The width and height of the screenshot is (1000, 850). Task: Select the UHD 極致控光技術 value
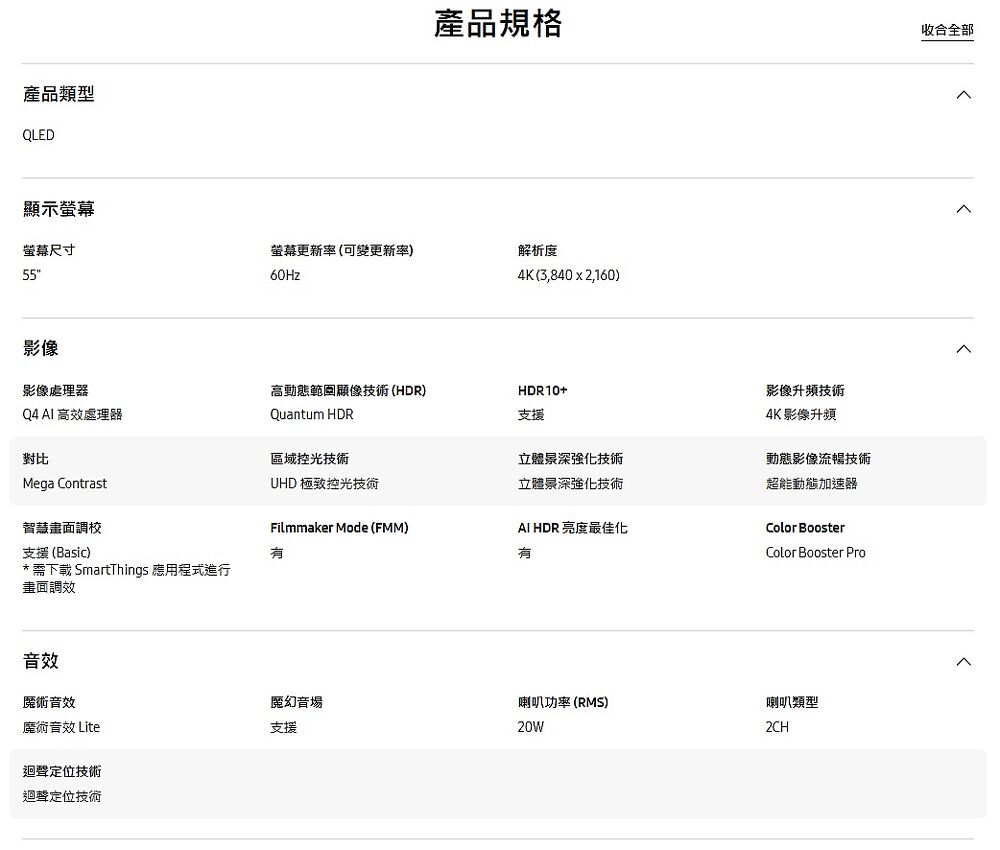(x=324, y=483)
